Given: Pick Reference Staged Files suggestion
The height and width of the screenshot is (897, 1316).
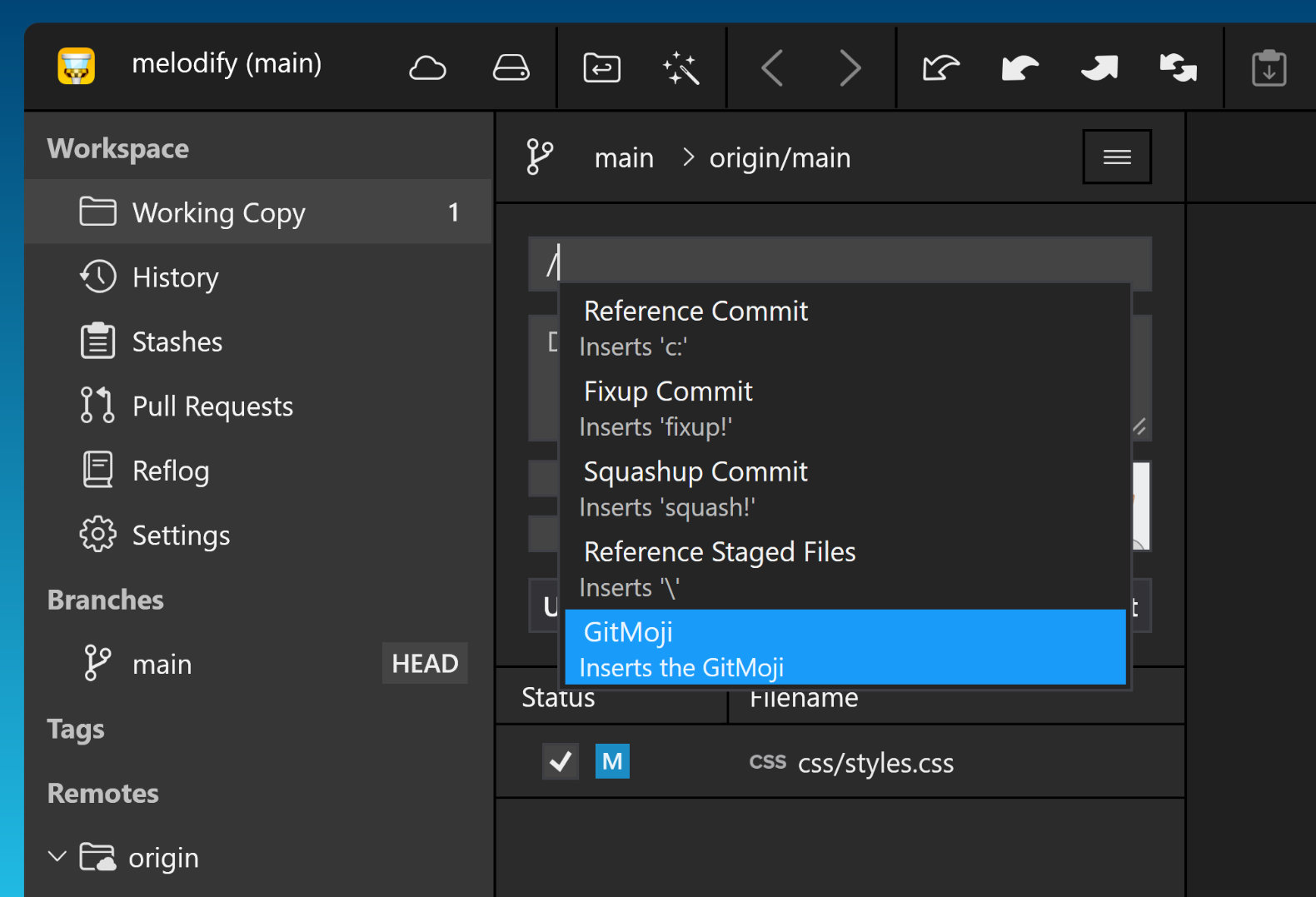Looking at the screenshot, I should point(845,568).
